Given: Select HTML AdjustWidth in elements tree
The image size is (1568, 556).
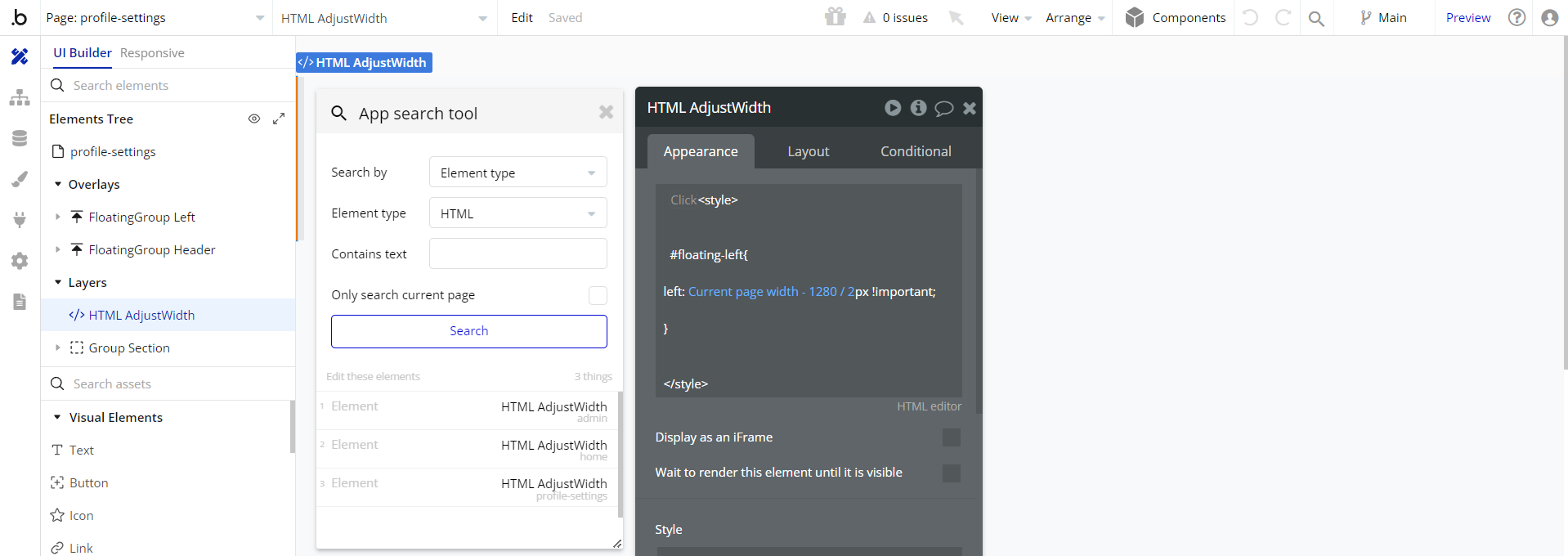Looking at the screenshot, I should coord(168,315).
